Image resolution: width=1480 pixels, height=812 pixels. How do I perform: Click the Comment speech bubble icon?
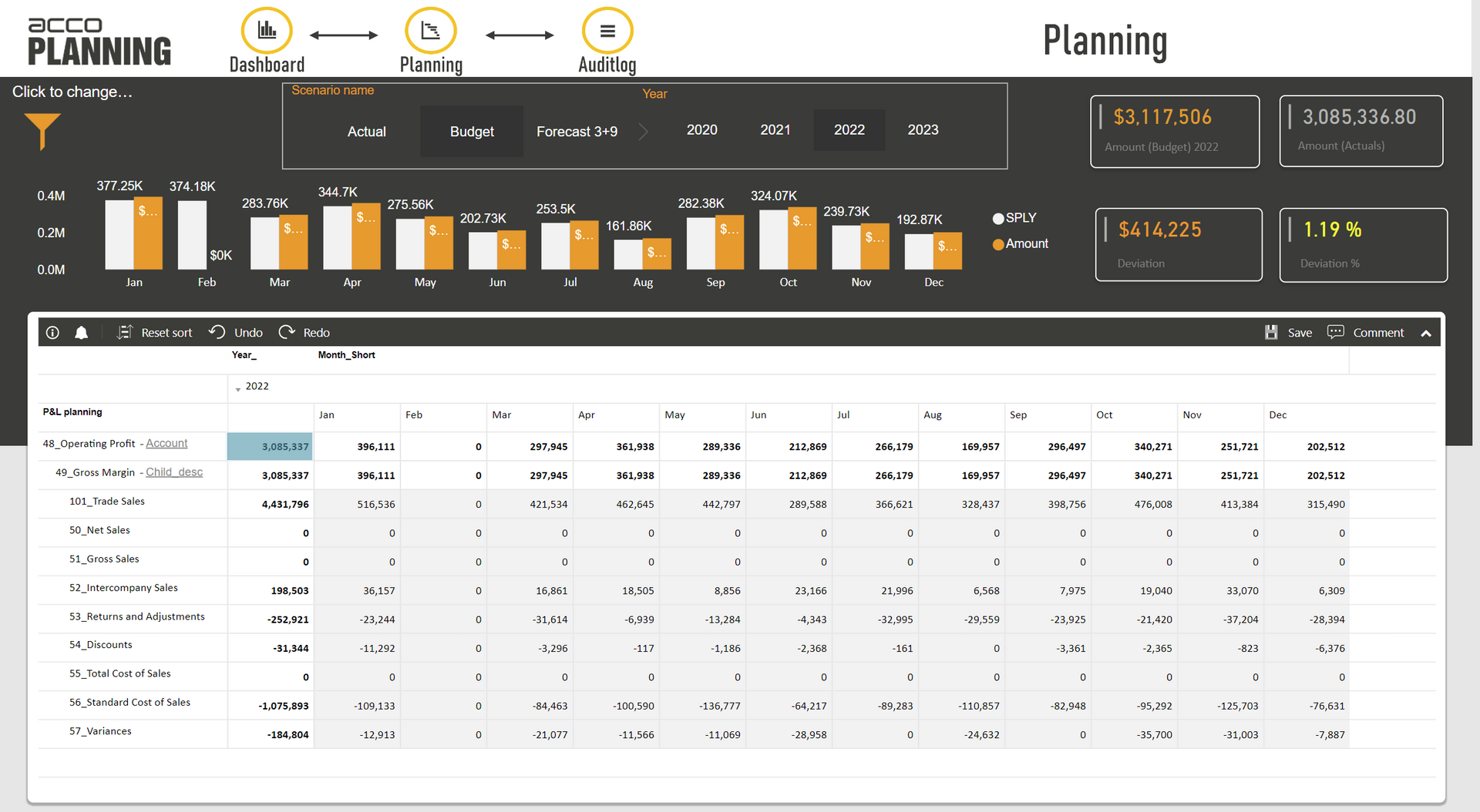[x=1336, y=332]
